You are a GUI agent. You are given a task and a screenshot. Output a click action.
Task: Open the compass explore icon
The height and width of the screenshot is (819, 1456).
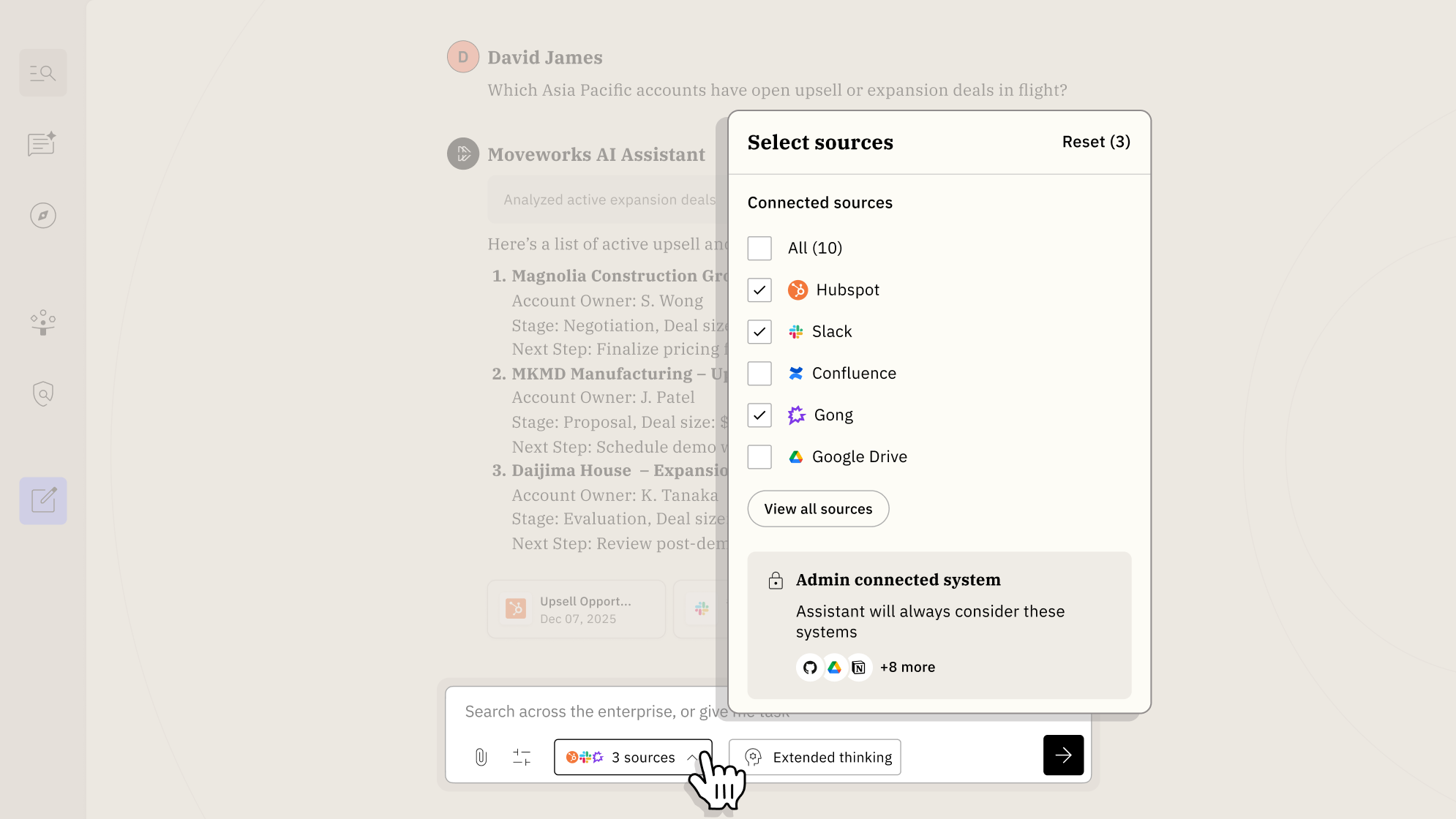(x=43, y=216)
